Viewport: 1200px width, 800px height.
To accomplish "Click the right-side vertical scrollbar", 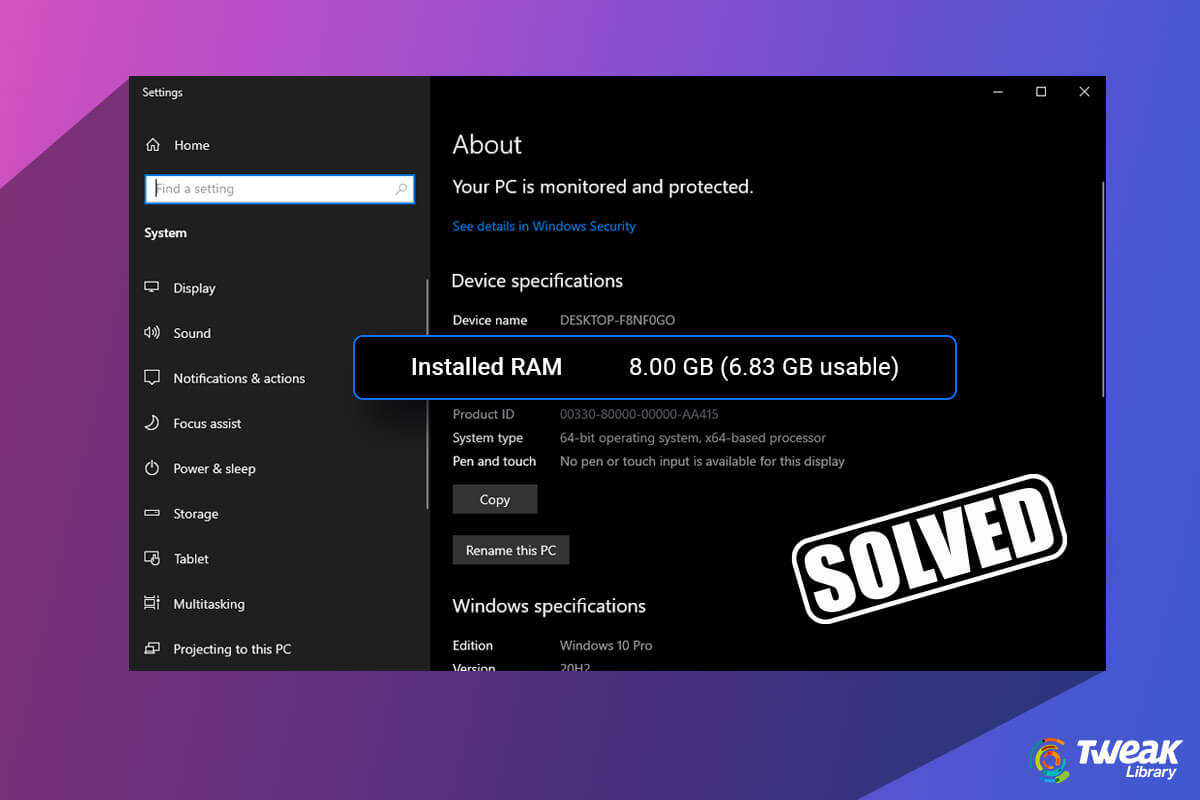I will (1102, 290).
